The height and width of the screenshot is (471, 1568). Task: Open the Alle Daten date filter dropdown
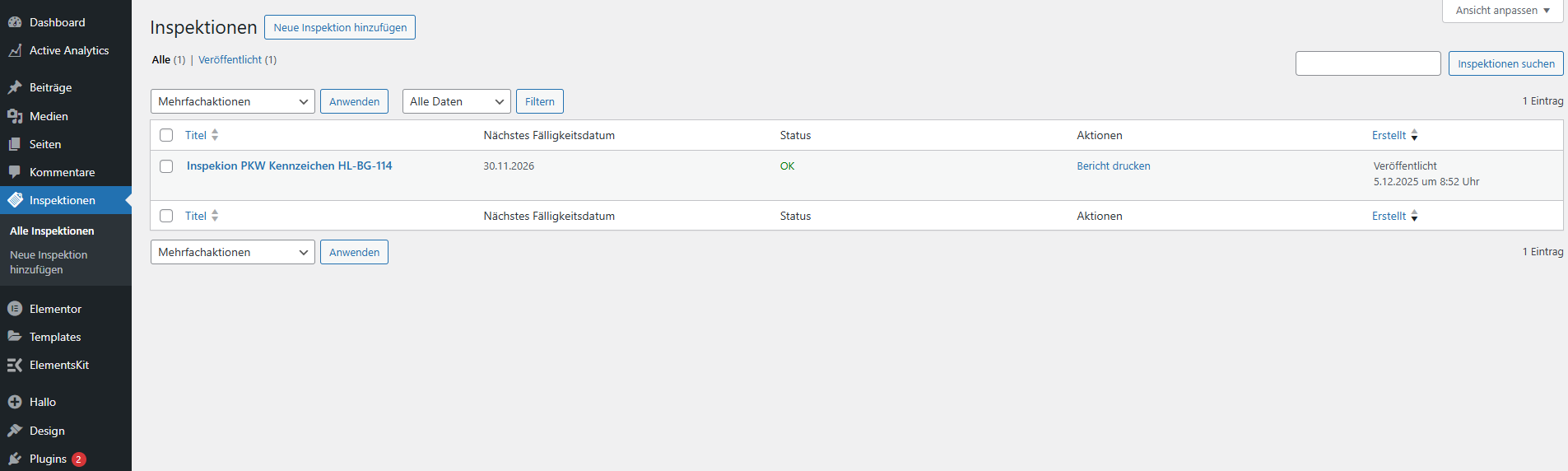456,101
